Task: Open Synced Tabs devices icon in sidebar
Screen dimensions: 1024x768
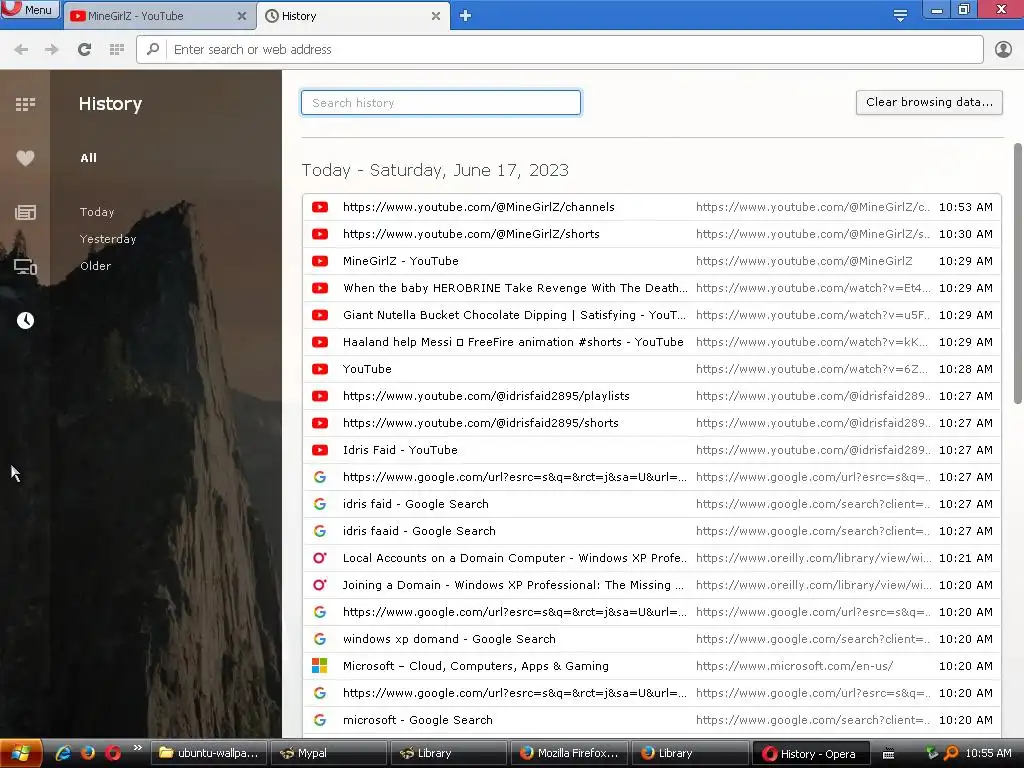Action: [25, 266]
